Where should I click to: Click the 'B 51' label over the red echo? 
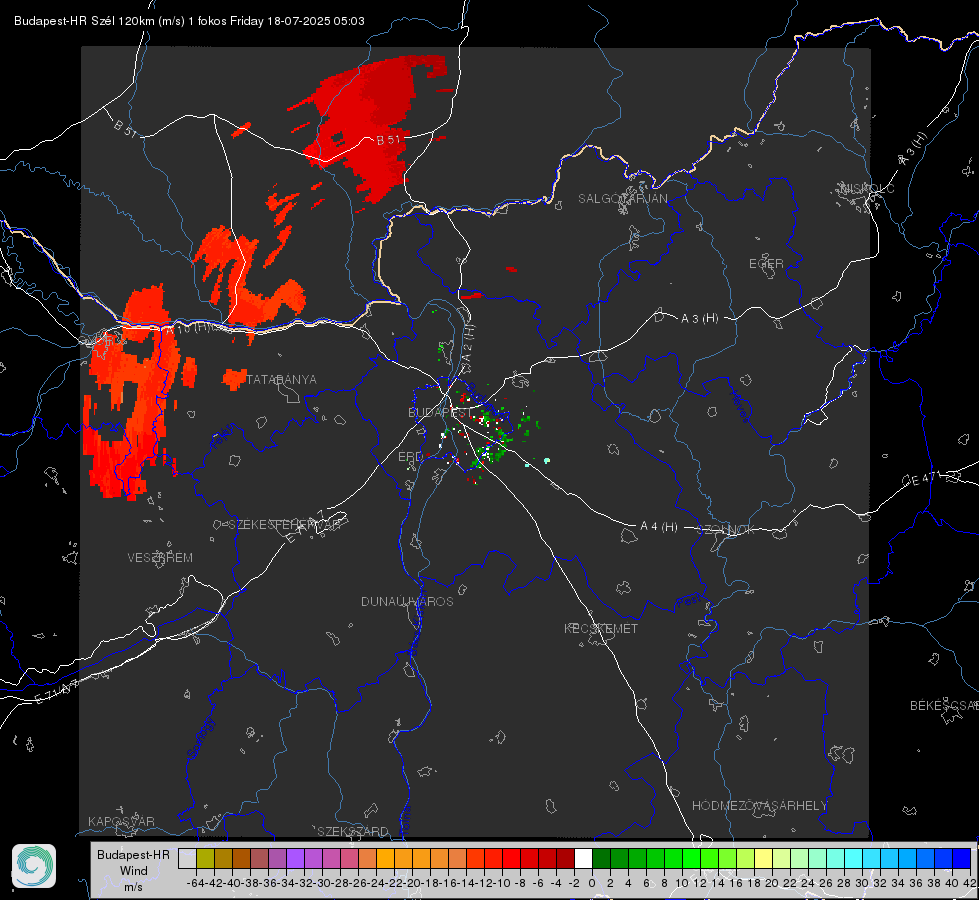tap(388, 140)
